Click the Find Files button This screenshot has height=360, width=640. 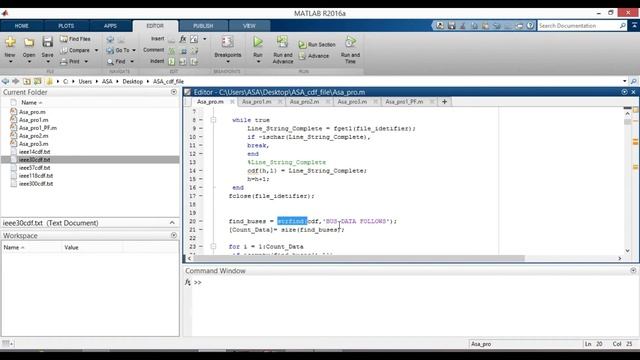click(76, 39)
